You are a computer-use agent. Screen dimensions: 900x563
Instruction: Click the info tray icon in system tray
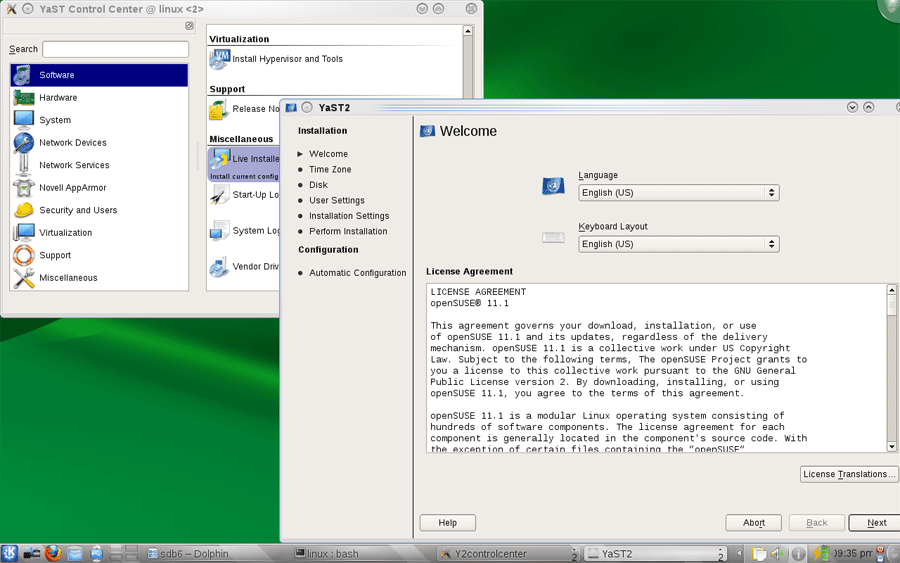coord(798,554)
